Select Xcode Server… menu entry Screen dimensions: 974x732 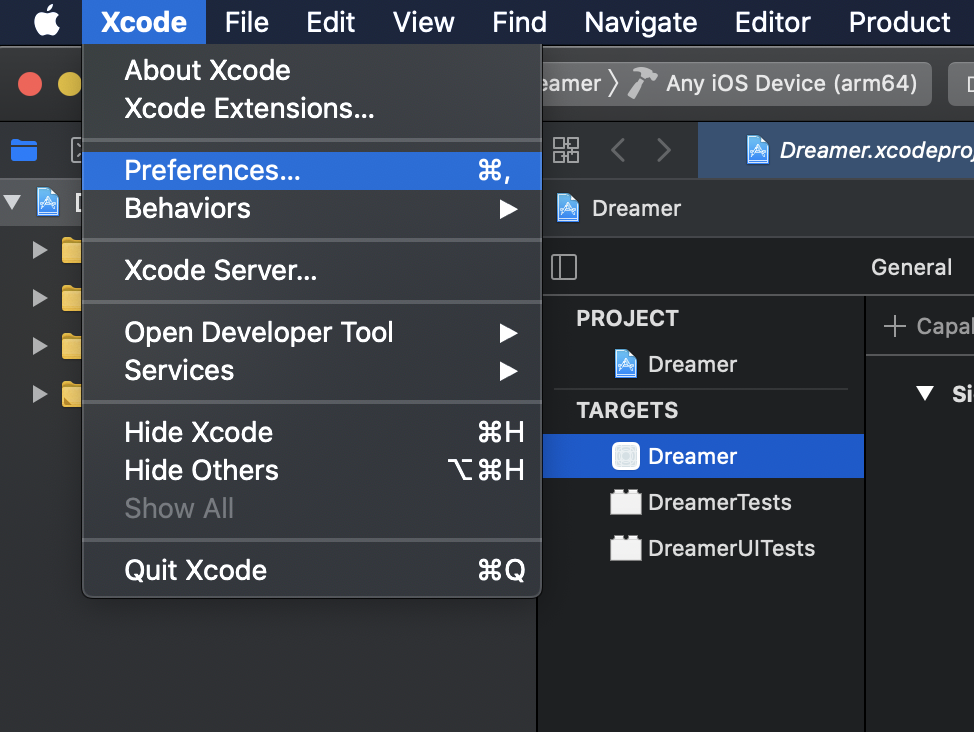coord(312,270)
